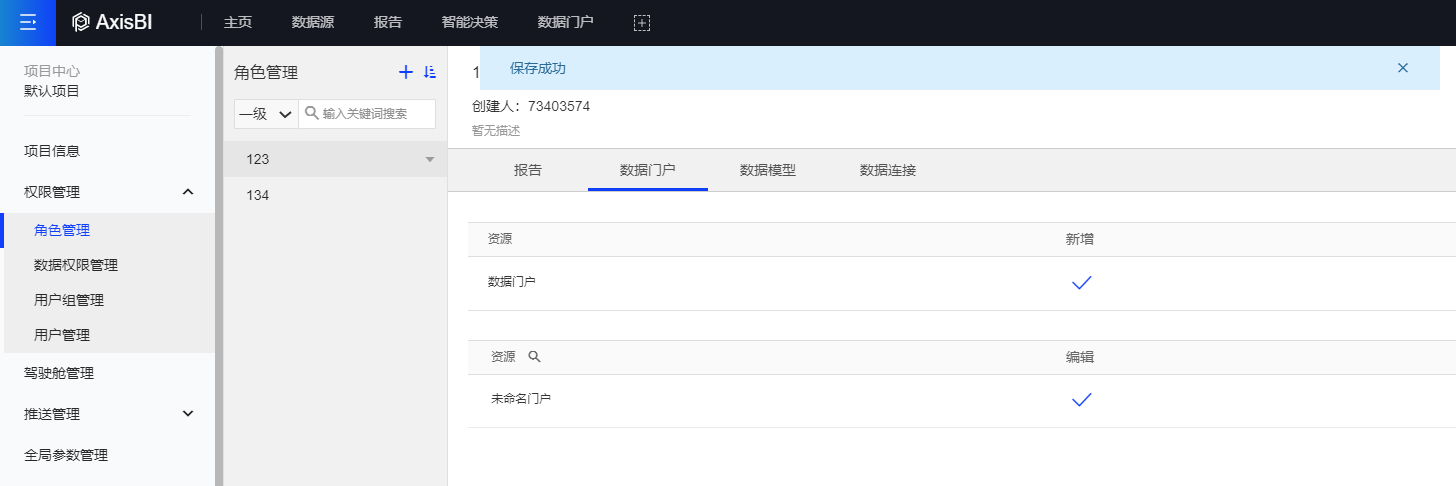The image size is (1456, 486).
Task: Expand the 推送管理 menu section
Action: click(x=188, y=413)
